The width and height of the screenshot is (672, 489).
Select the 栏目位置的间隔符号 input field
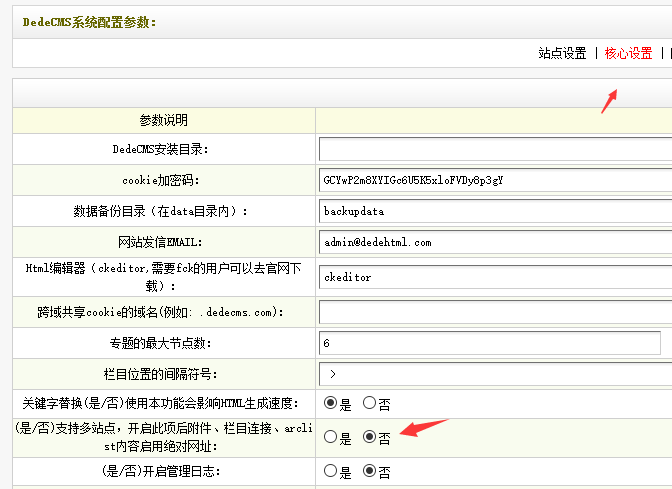(495, 374)
